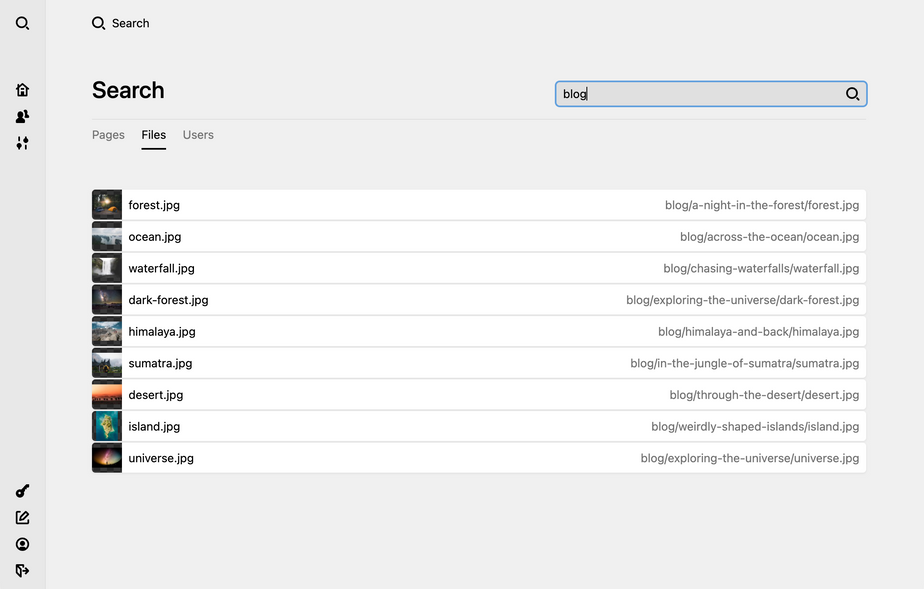Click the desert.jpg thumbnail image

pyautogui.click(x=107, y=395)
